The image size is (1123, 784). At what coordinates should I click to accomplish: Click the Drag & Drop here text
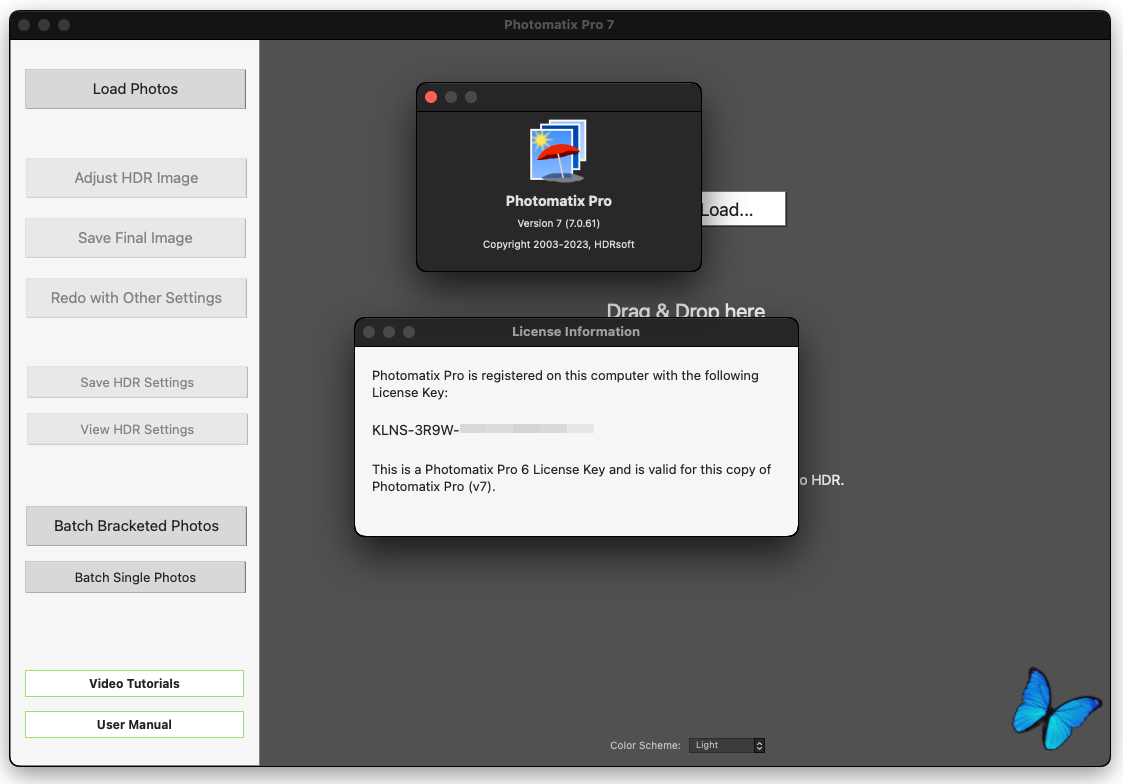tap(685, 310)
